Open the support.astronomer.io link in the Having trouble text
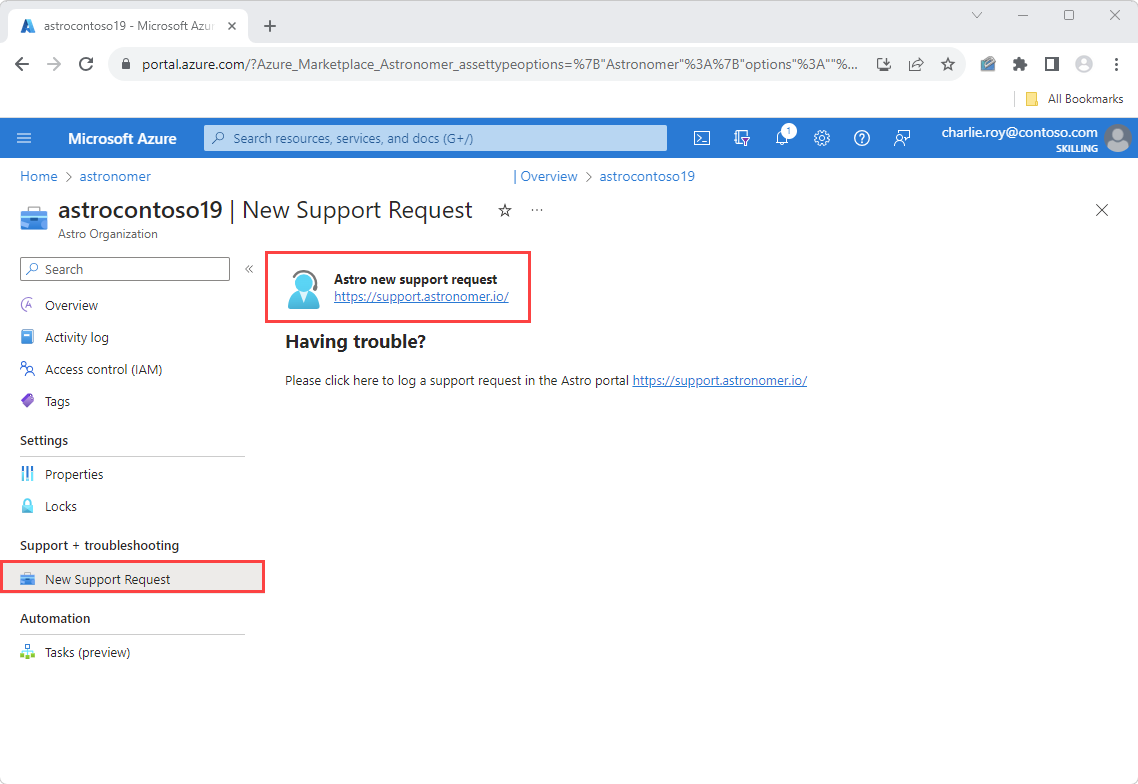This screenshot has height=784, width=1138. 719,380
